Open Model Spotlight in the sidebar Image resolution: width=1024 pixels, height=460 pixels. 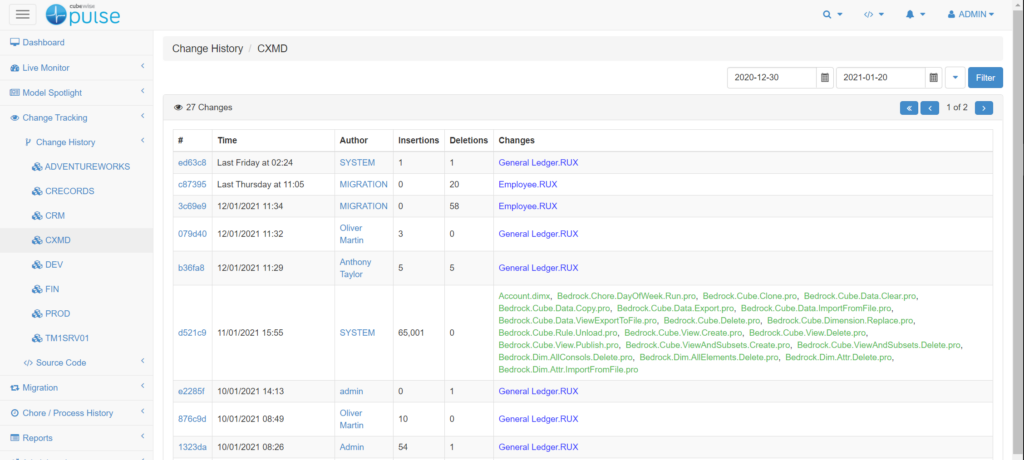(57, 92)
